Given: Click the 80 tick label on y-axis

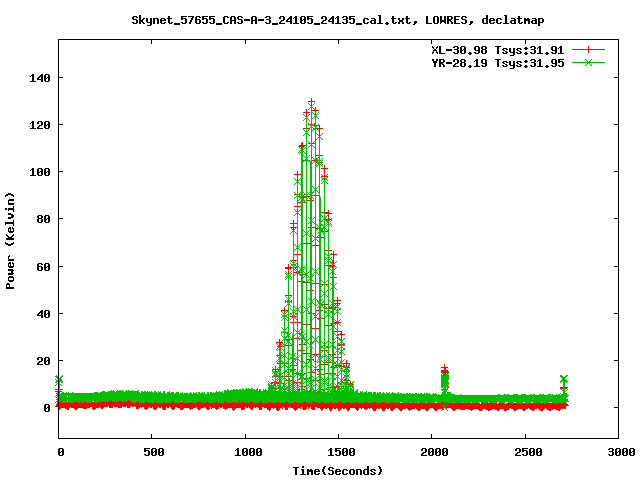Looking at the screenshot, I should tap(43, 219).
